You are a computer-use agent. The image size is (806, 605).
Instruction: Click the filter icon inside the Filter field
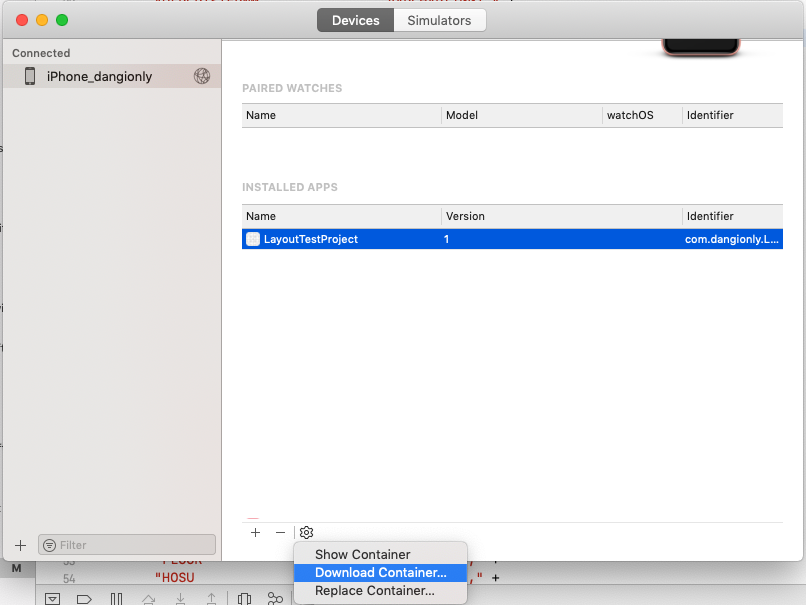pos(49,545)
